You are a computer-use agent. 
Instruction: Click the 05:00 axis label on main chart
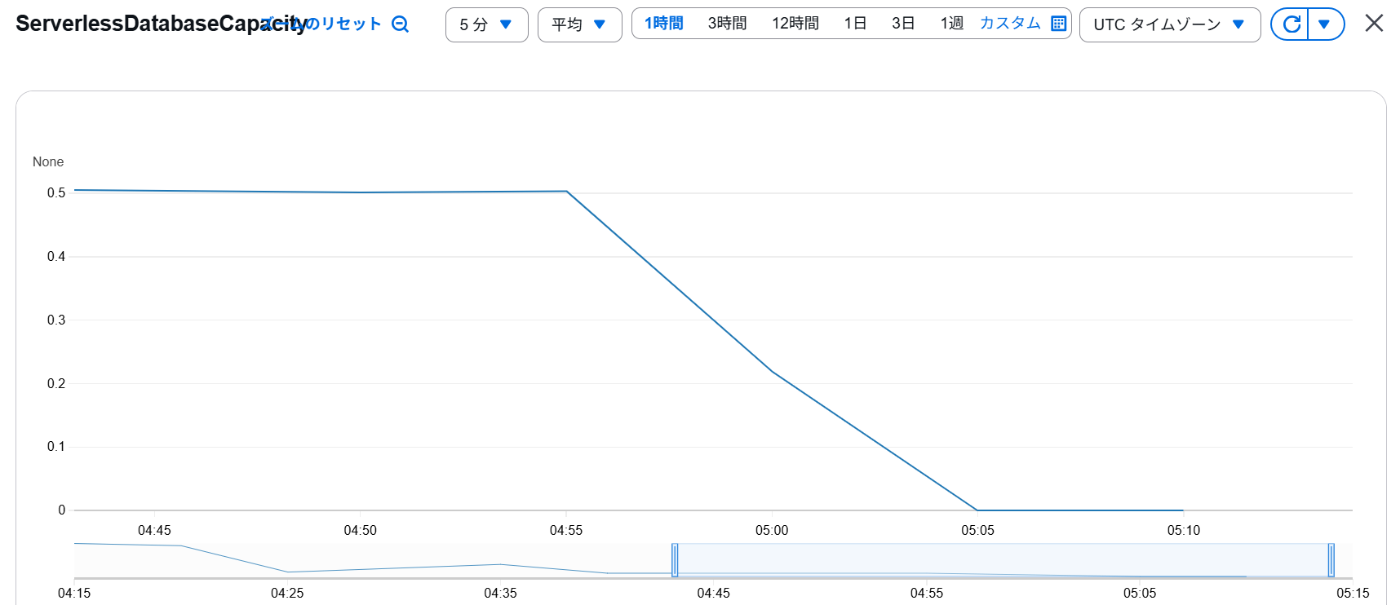(x=772, y=530)
